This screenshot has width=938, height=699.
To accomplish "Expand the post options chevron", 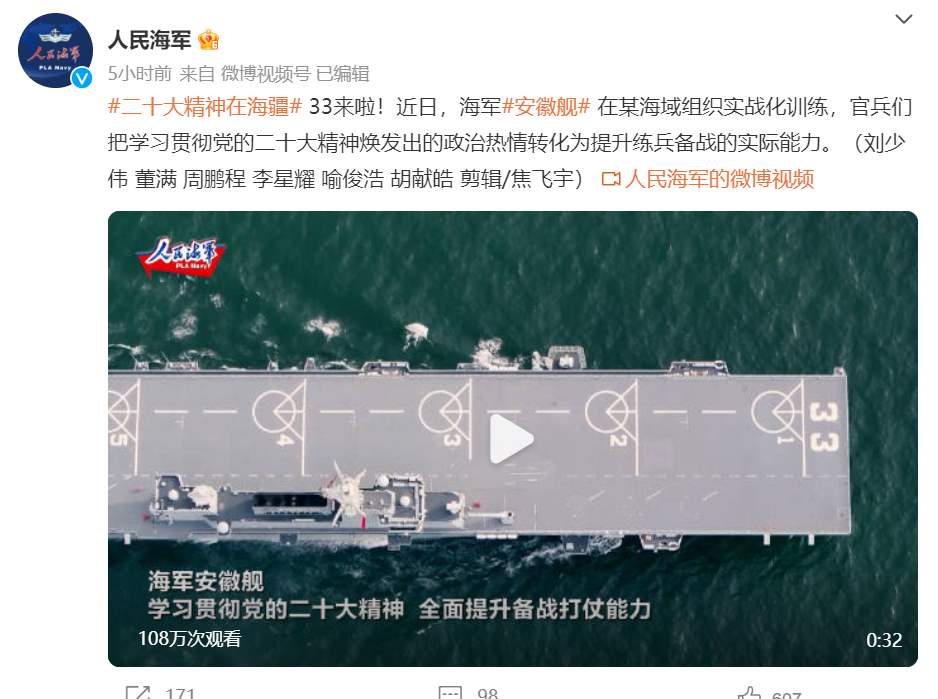I will [903, 19].
